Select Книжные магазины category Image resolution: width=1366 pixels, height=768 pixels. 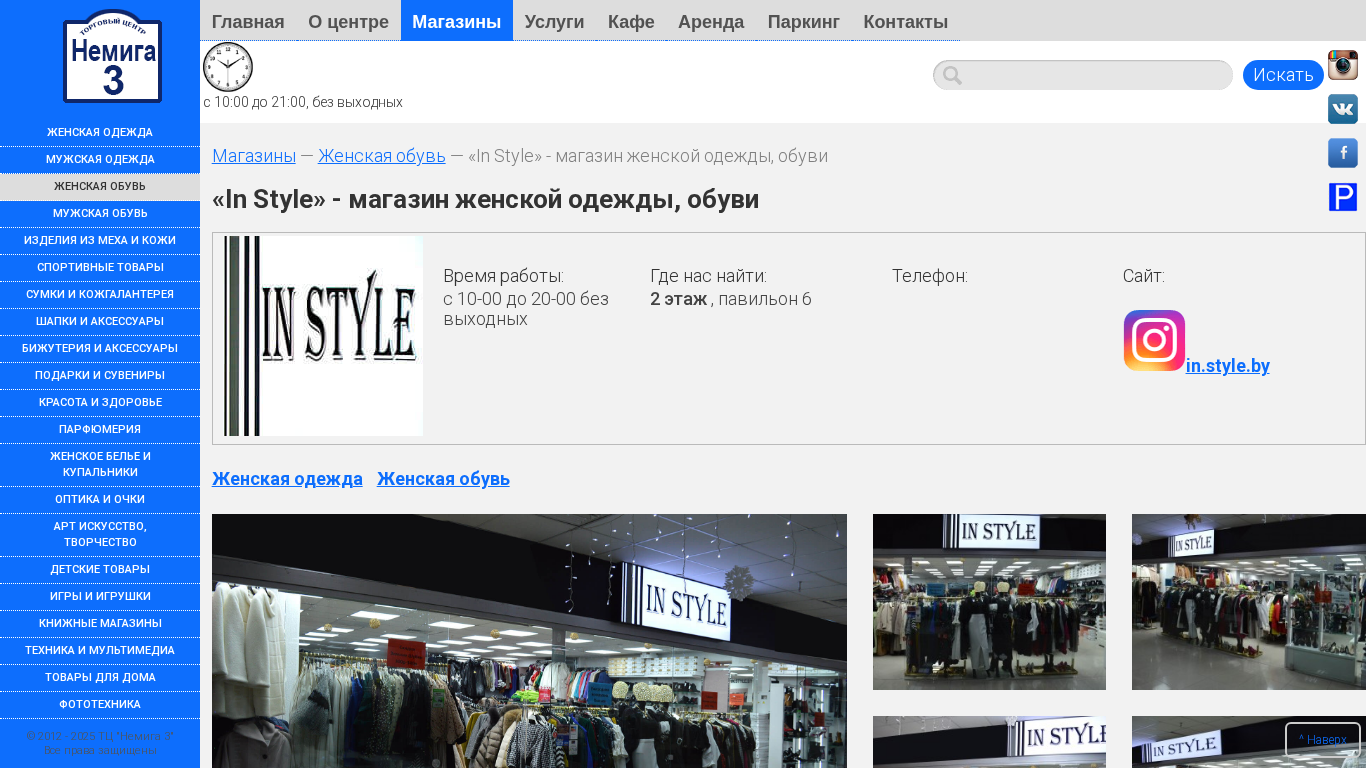click(x=100, y=624)
